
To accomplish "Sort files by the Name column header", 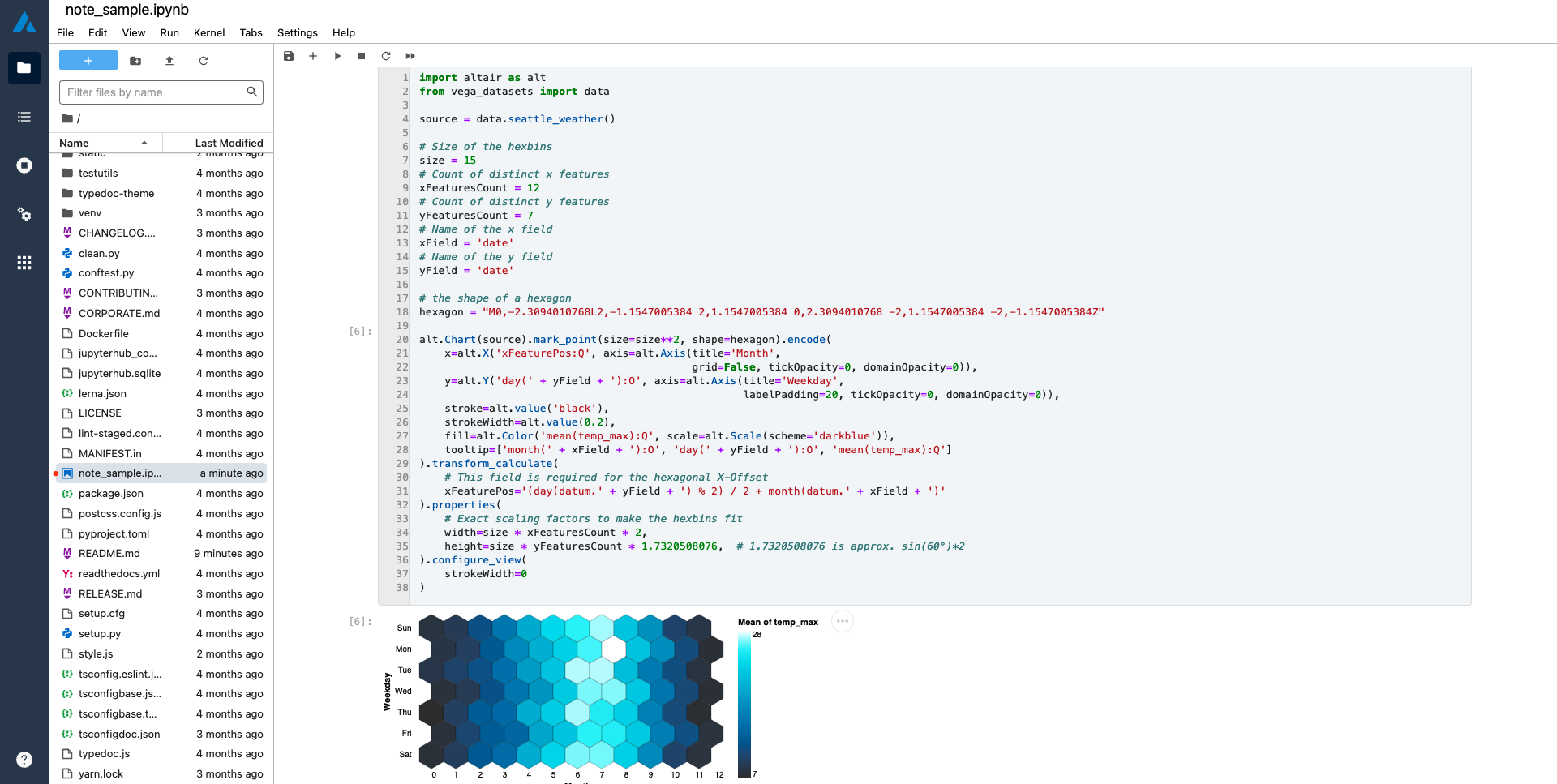I will [106, 143].
